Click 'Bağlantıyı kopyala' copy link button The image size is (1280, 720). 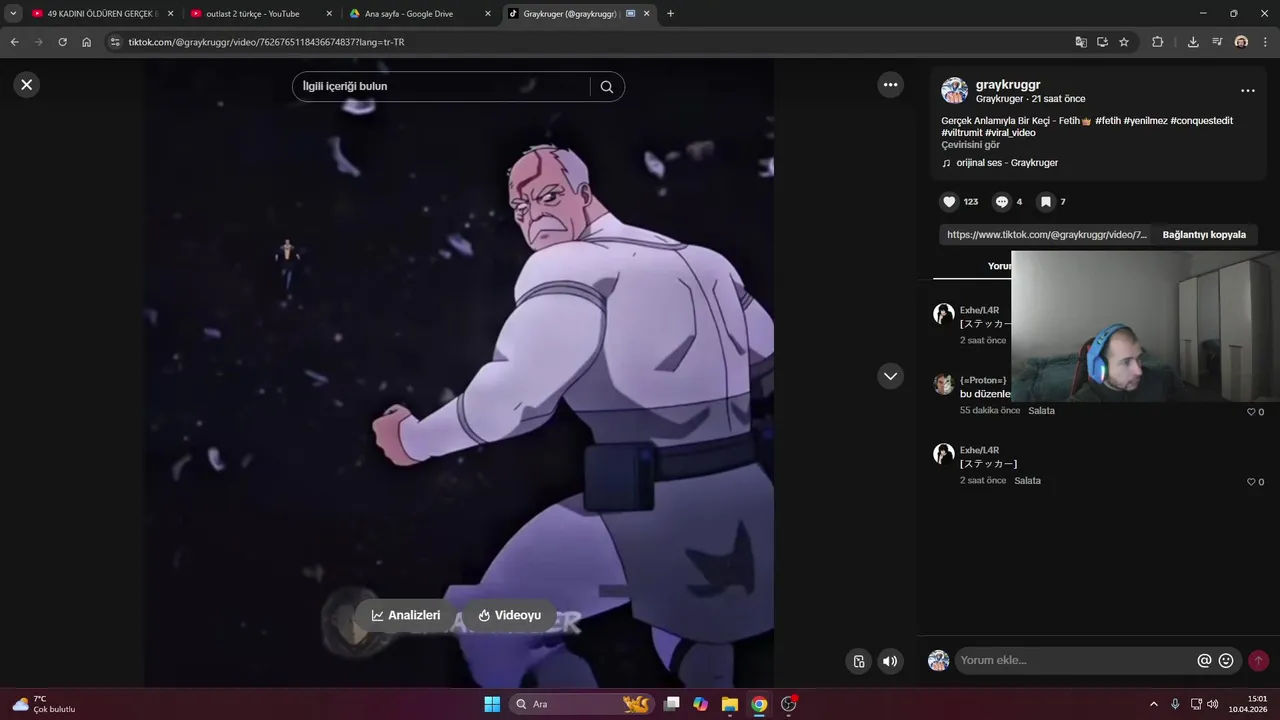(x=1204, y=235)
